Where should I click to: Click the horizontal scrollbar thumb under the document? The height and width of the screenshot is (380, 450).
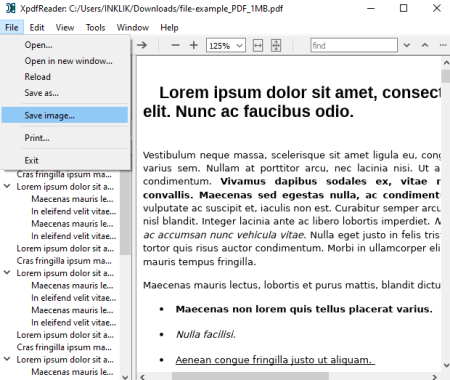[250, 377]
